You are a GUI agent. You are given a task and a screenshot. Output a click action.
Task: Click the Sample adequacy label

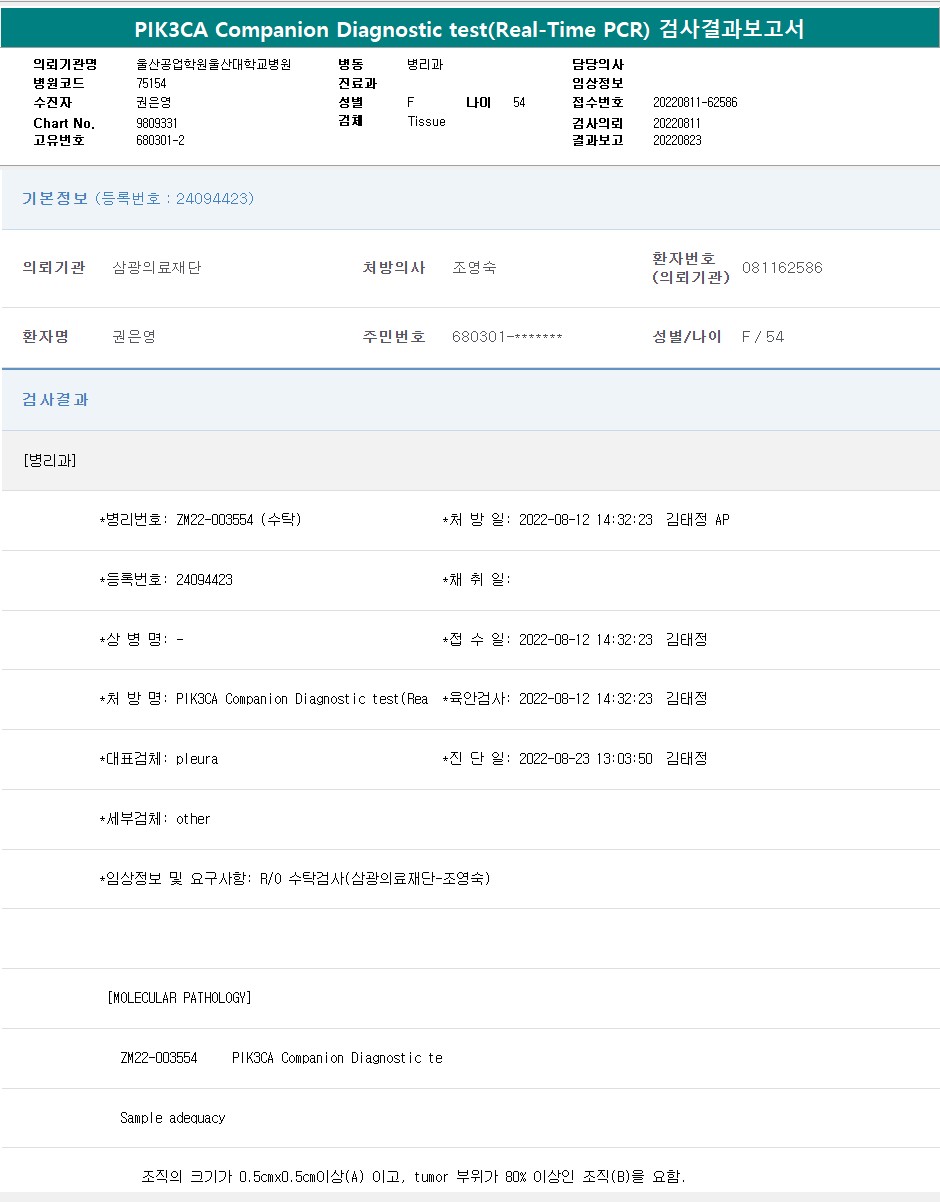tap(172, 1118)
